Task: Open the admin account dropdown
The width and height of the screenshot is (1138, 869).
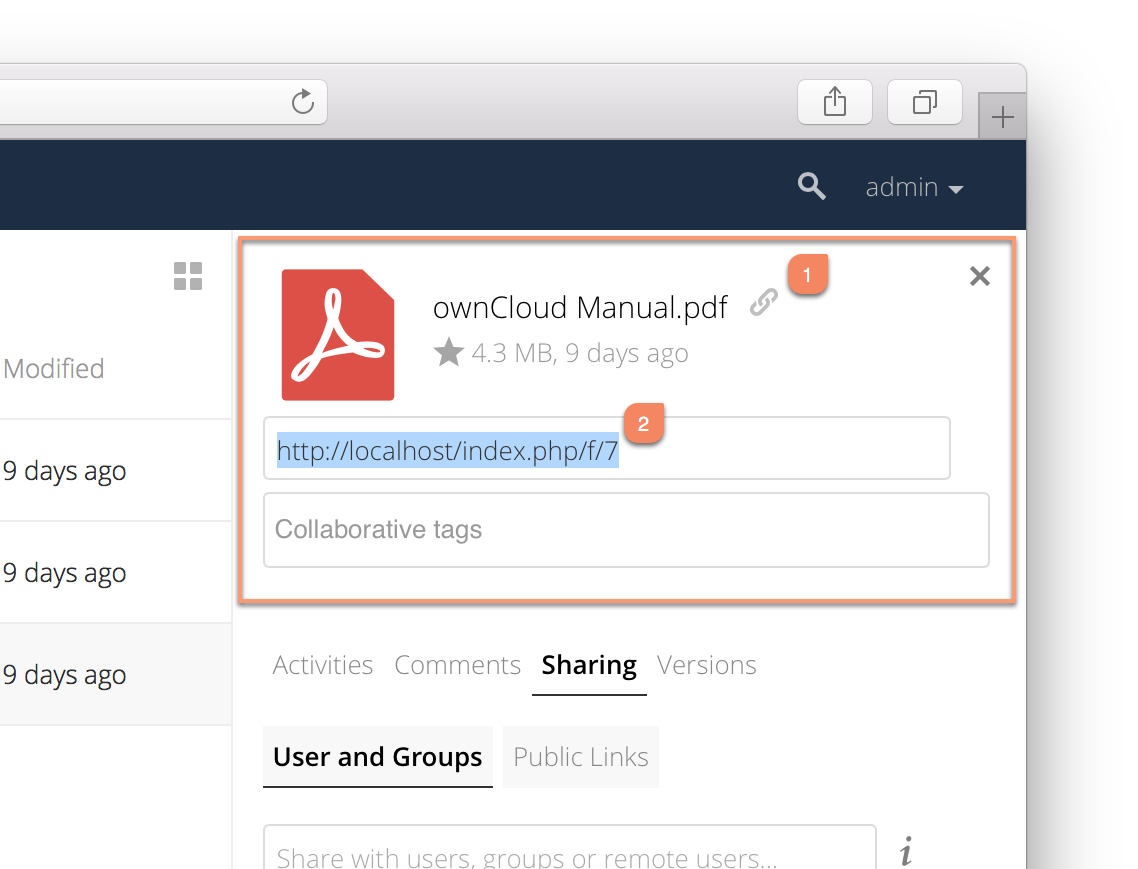Action: click(x=913, y=187)
